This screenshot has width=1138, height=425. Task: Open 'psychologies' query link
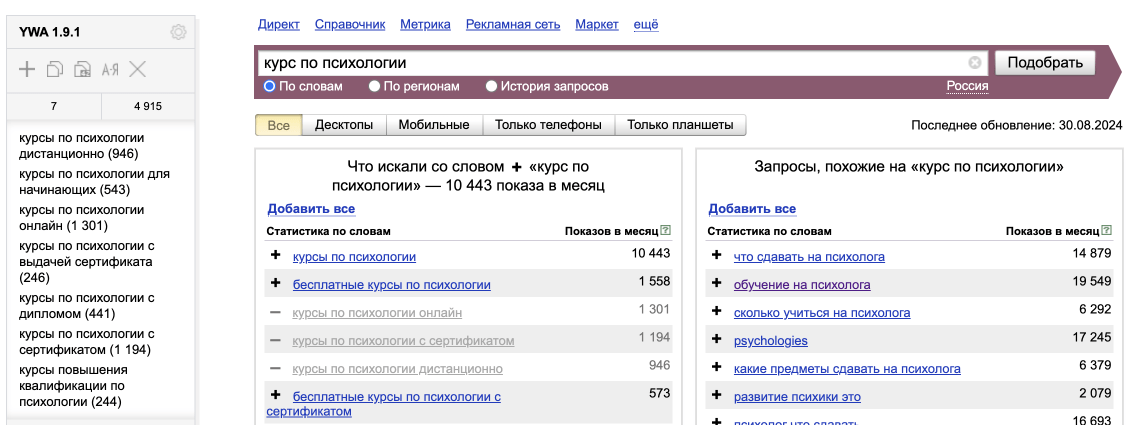771,341
